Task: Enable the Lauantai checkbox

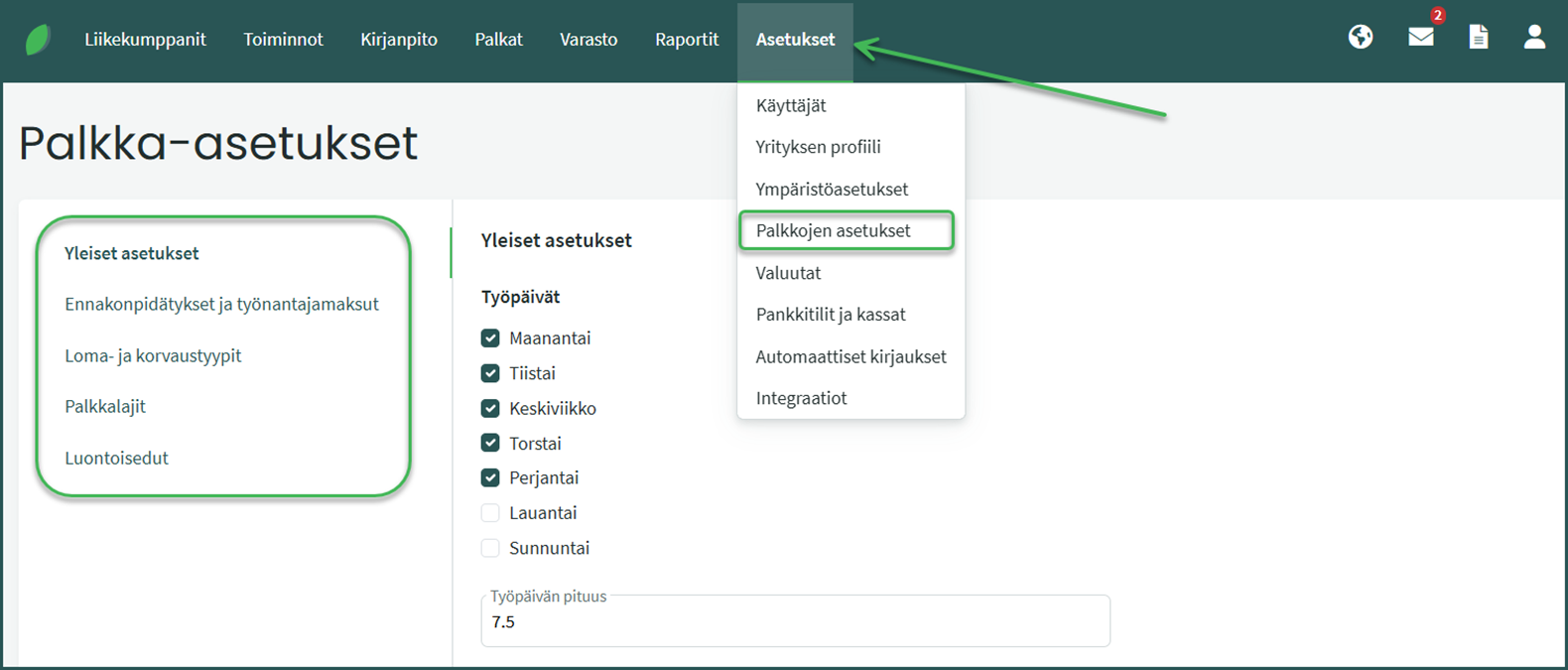Action: (x=490, y=513)
